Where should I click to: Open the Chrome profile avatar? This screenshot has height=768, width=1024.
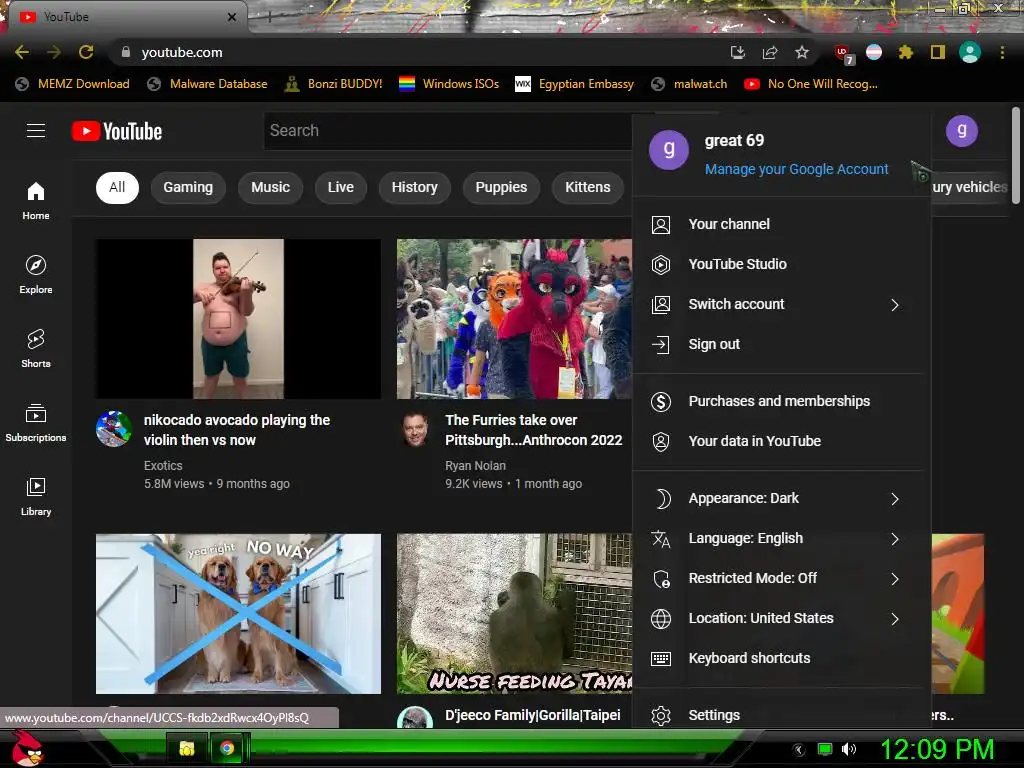pyautogui.click(x=970, y=52)
